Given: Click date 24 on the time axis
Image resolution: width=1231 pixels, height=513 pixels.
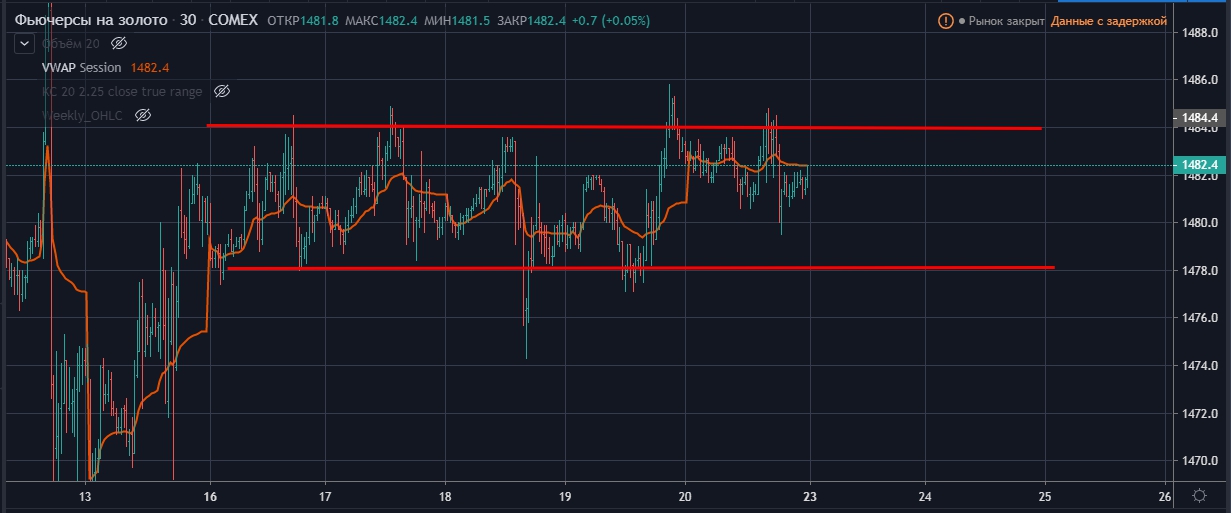Looking at the screenshot, I should tap(925, 496).
